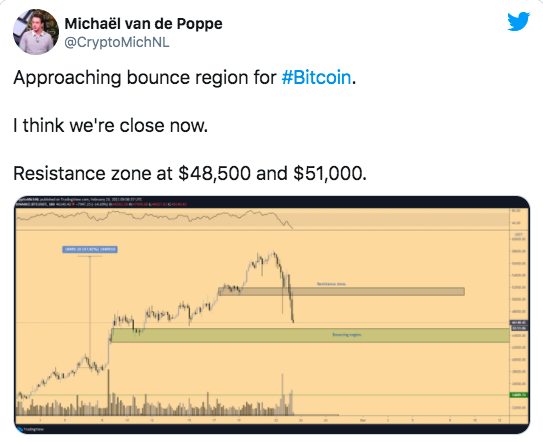Screen dimensions: 543x442
Task: Select the green bouncing region rectangle
Action: pyautogui.click(x=310, y=335)
